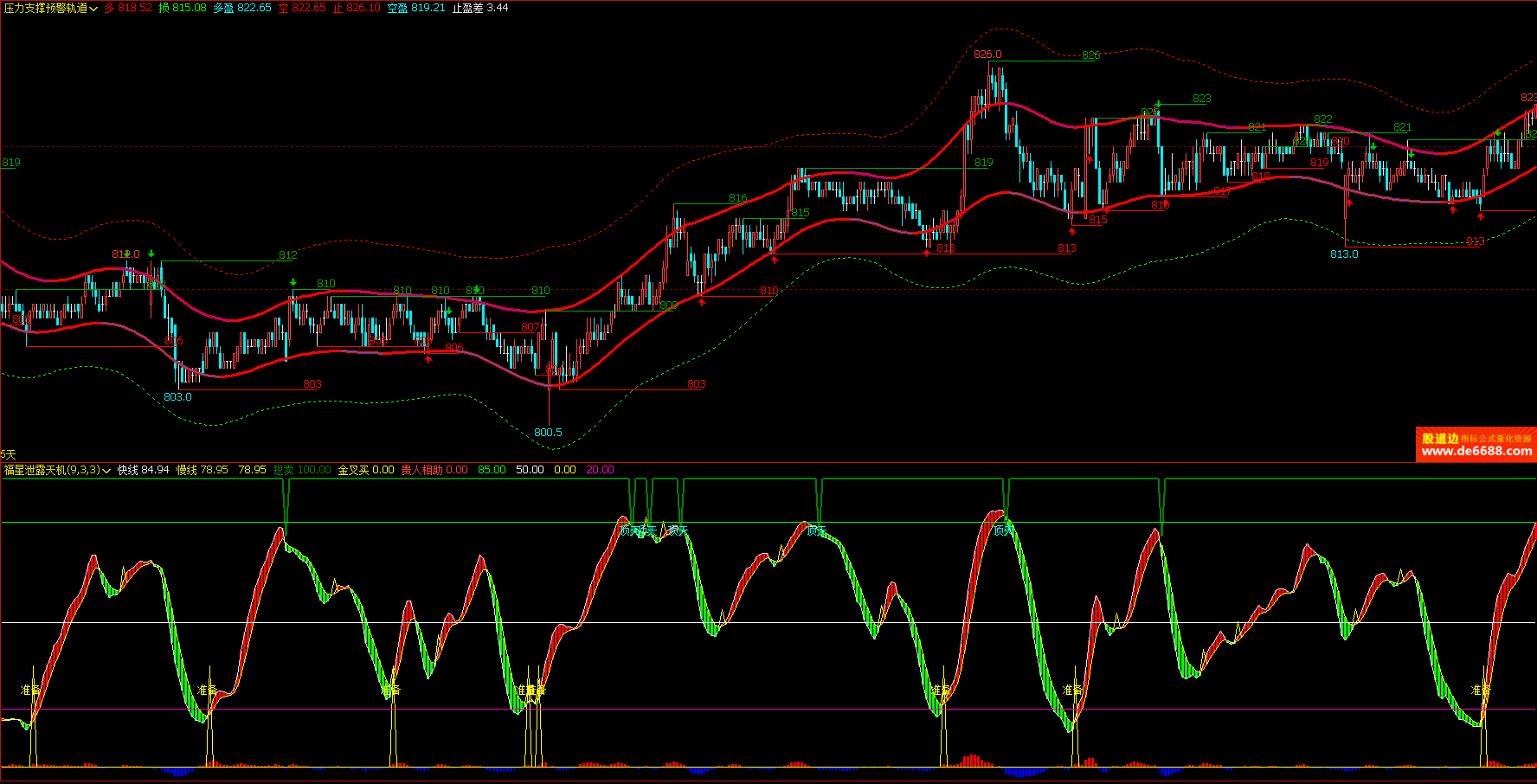Click the 快线 84.94 indicator value
1537x784 pixels.
tap(144, 470)
